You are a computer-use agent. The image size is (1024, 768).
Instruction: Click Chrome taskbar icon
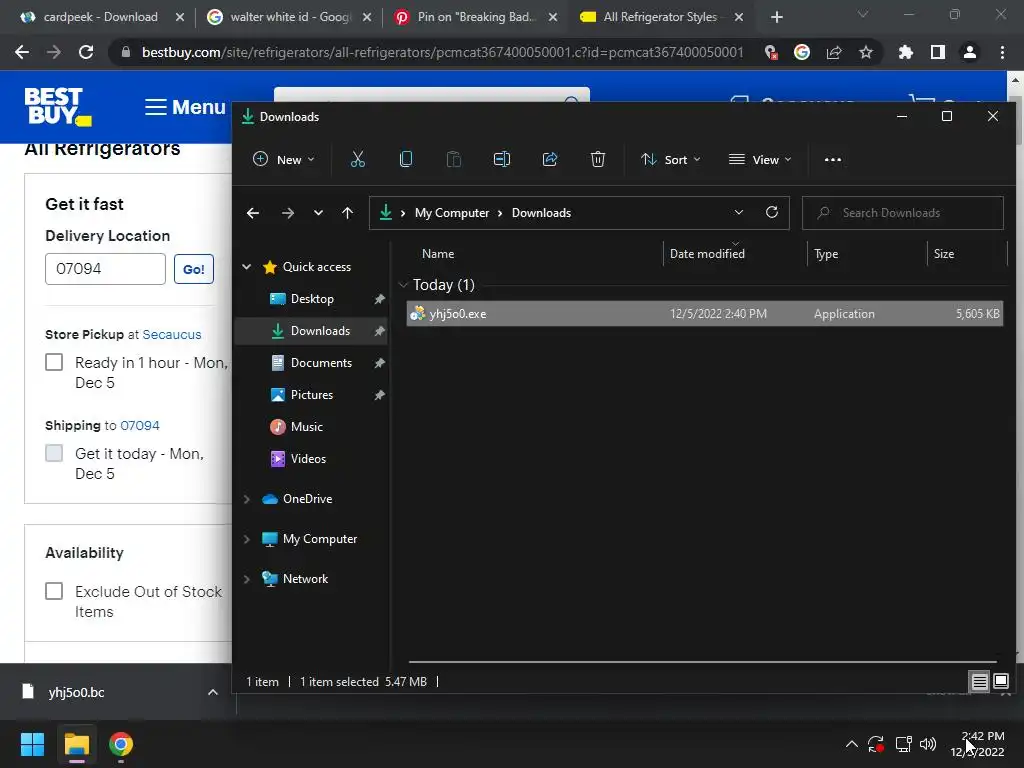[121, 744]
